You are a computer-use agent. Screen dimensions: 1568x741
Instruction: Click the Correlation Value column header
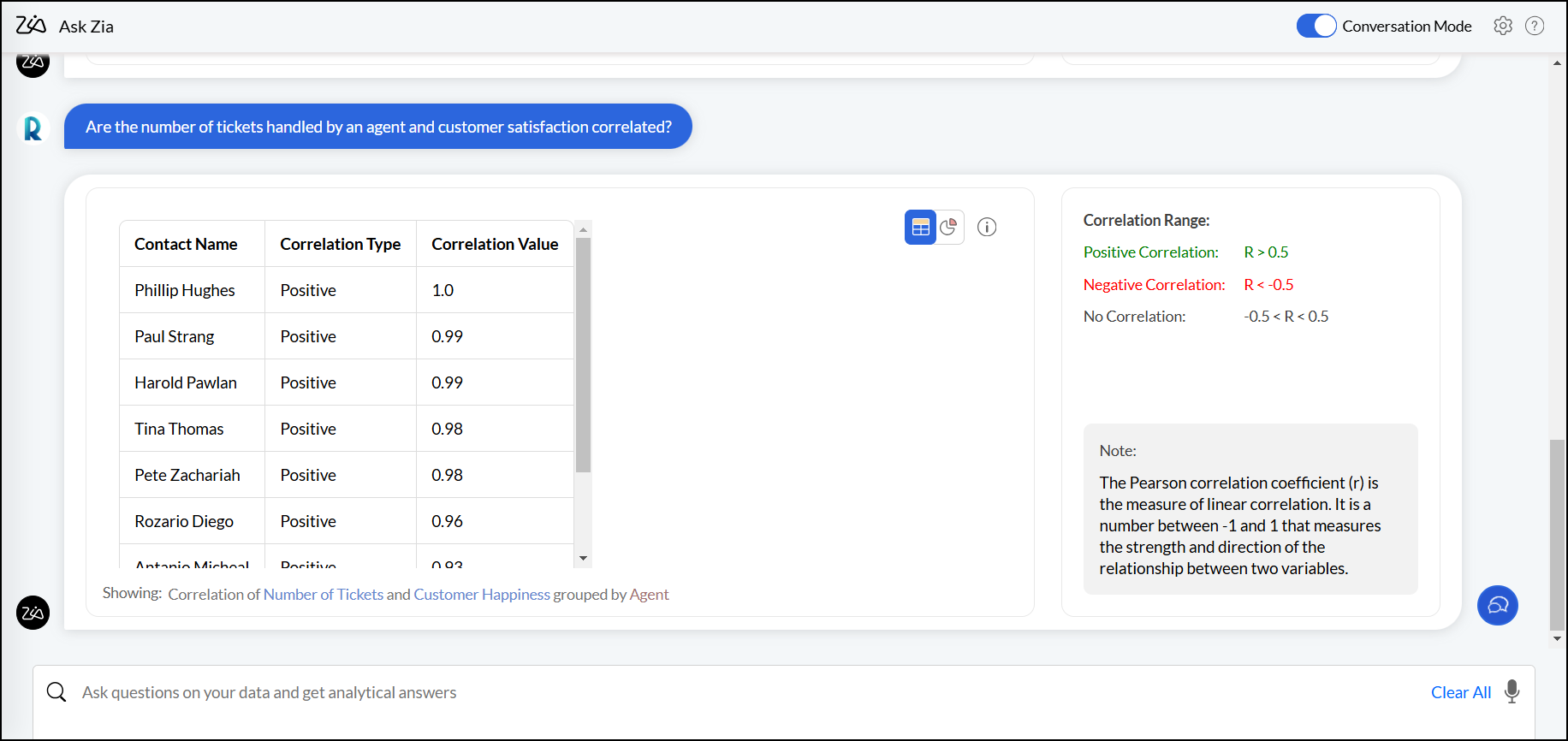[495, 245]
